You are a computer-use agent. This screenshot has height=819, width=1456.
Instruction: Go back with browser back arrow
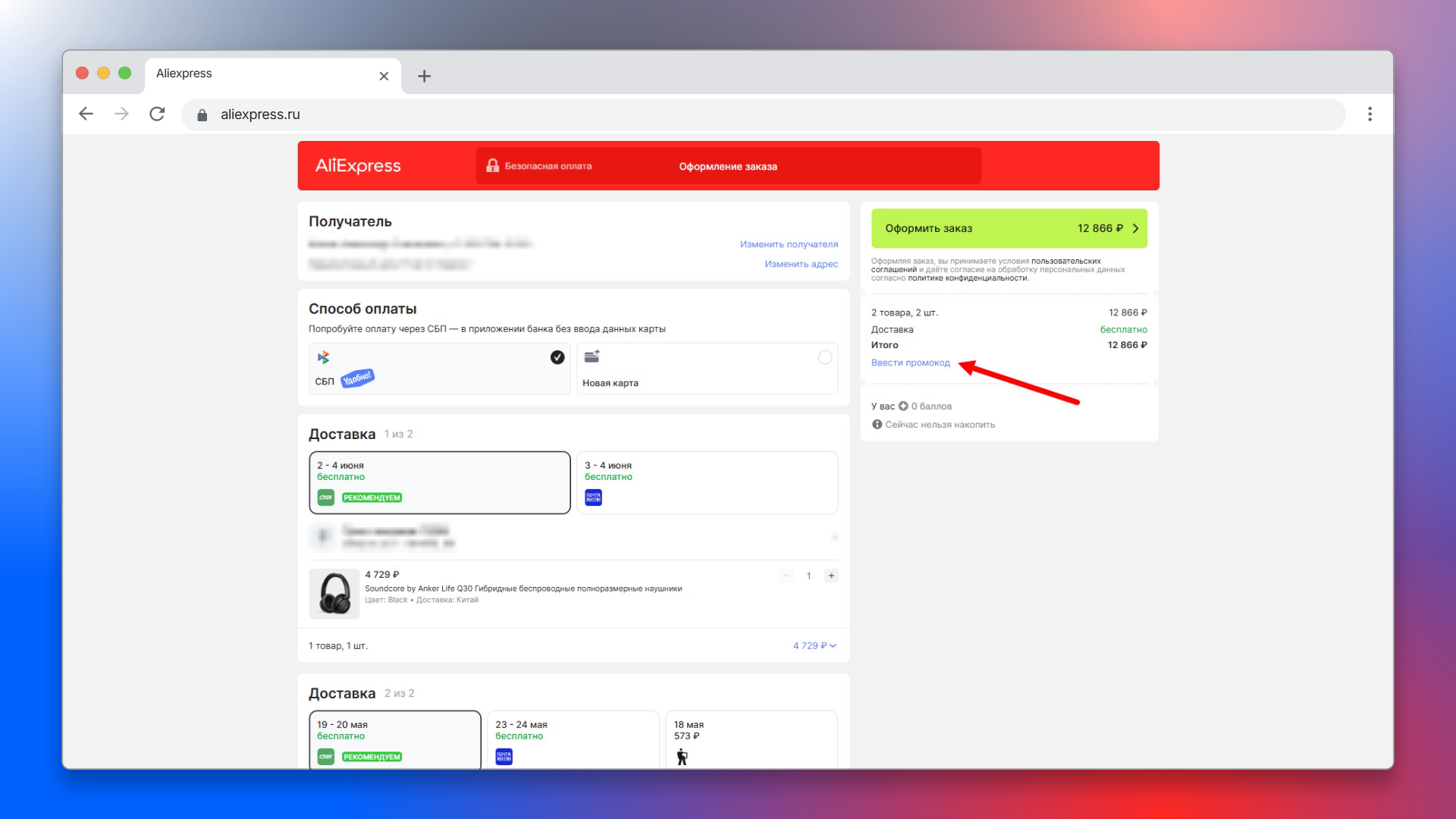[86, 114]
